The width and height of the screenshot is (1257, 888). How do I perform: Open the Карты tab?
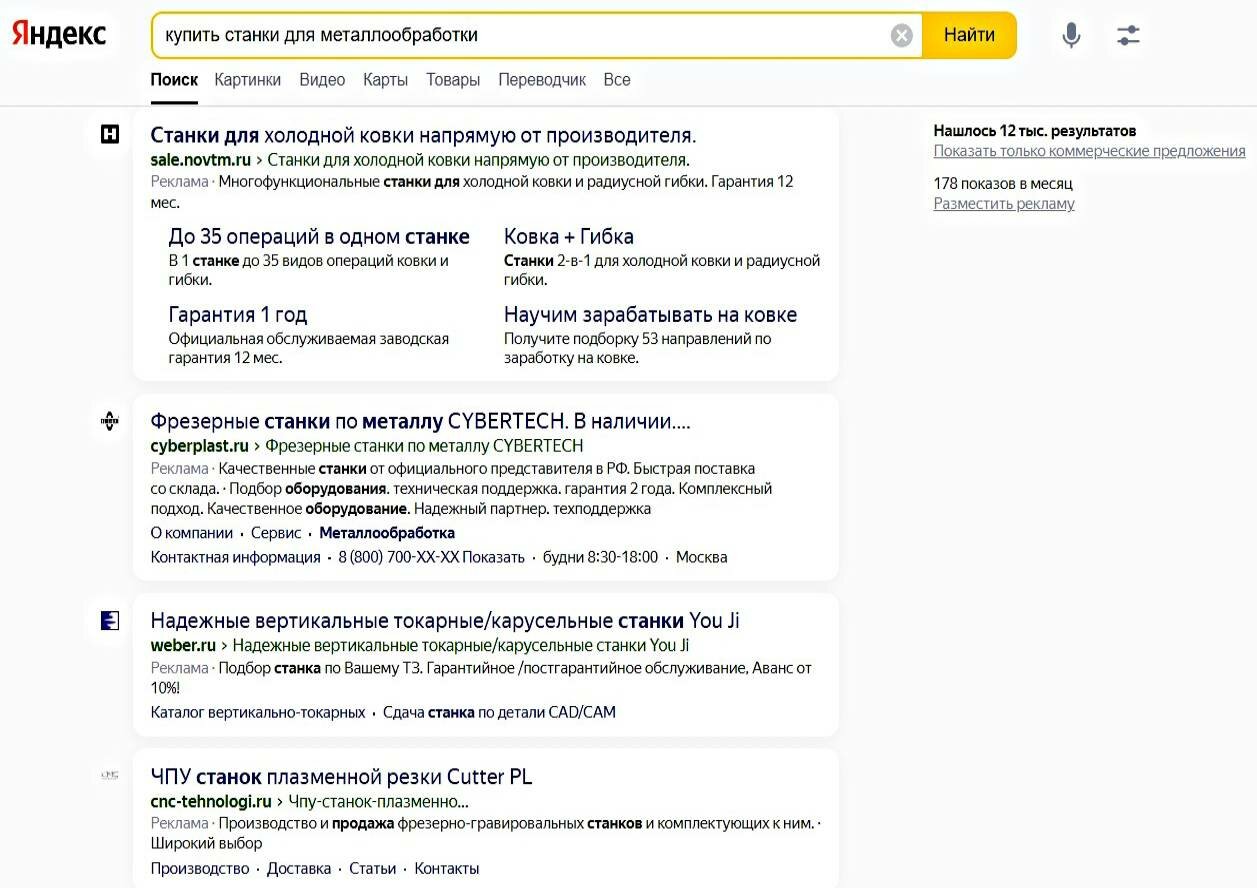point(385,80)
